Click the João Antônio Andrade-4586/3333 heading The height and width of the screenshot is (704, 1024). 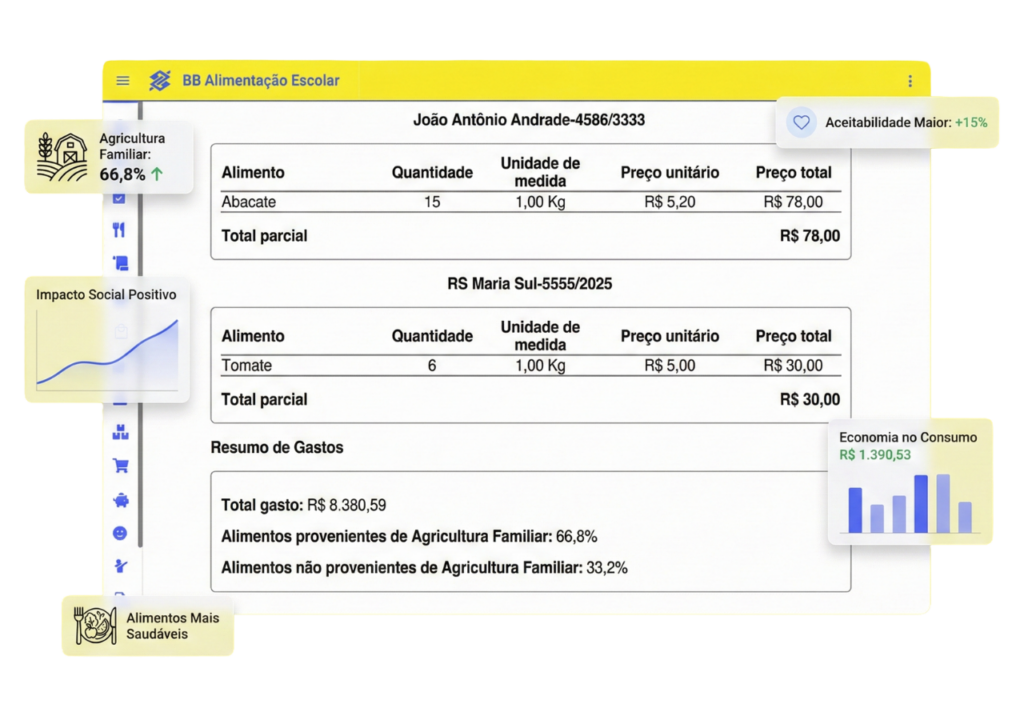click(x=529, y=120)
